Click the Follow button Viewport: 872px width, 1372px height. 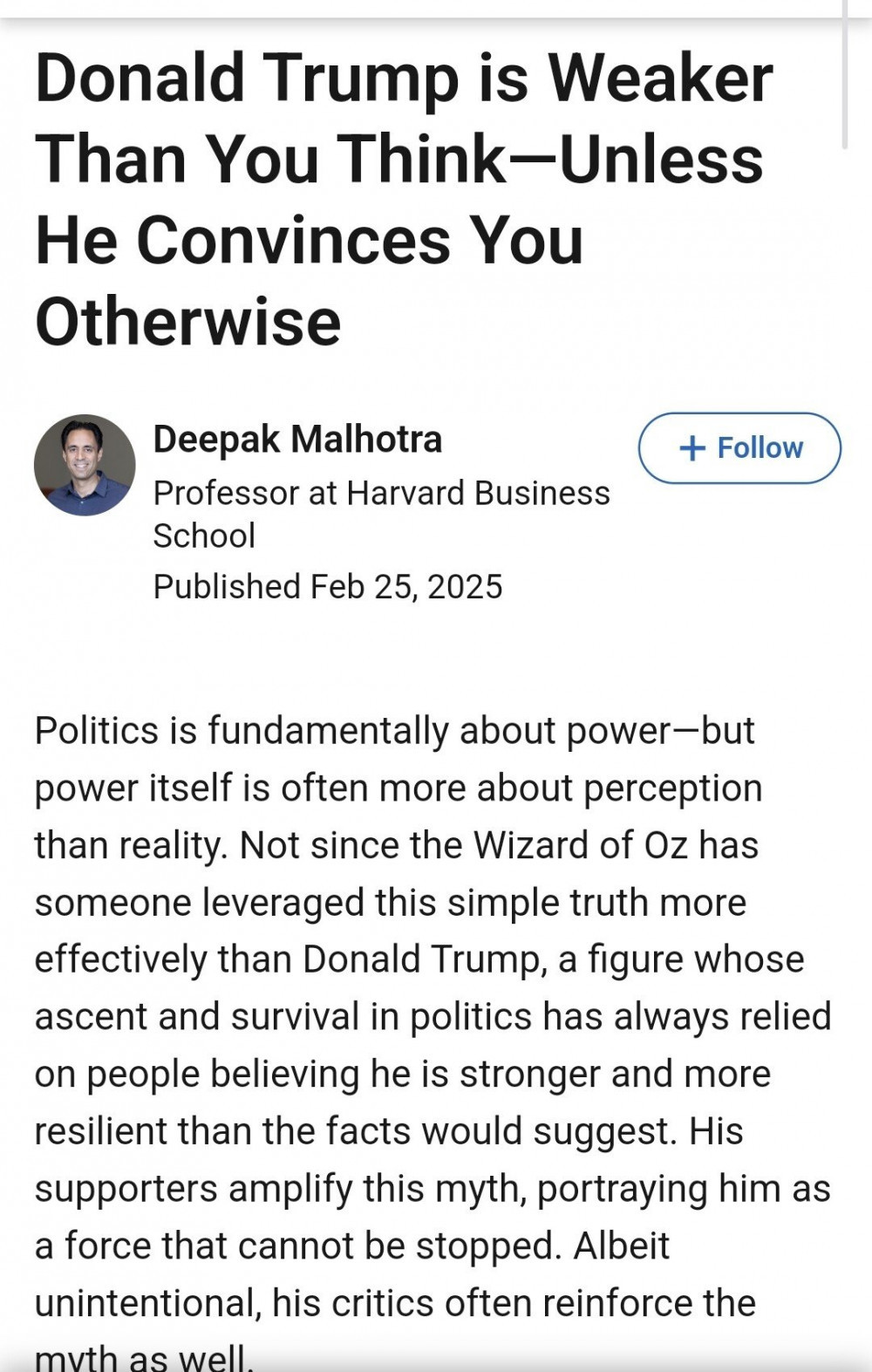tap(739, 447)
